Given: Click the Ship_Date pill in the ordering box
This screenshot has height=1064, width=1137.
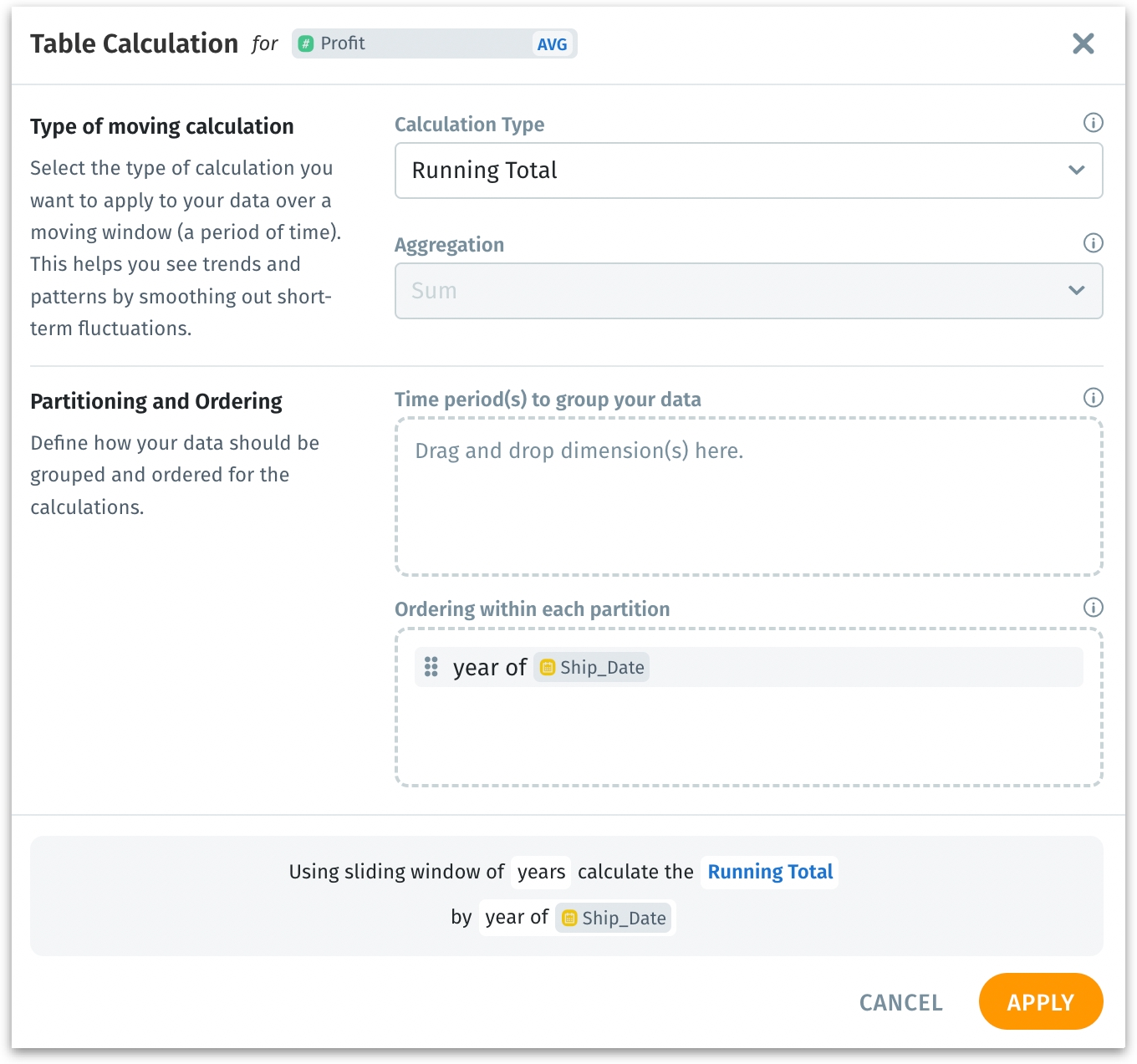Looking at the screenshot, I should (592, 667).
